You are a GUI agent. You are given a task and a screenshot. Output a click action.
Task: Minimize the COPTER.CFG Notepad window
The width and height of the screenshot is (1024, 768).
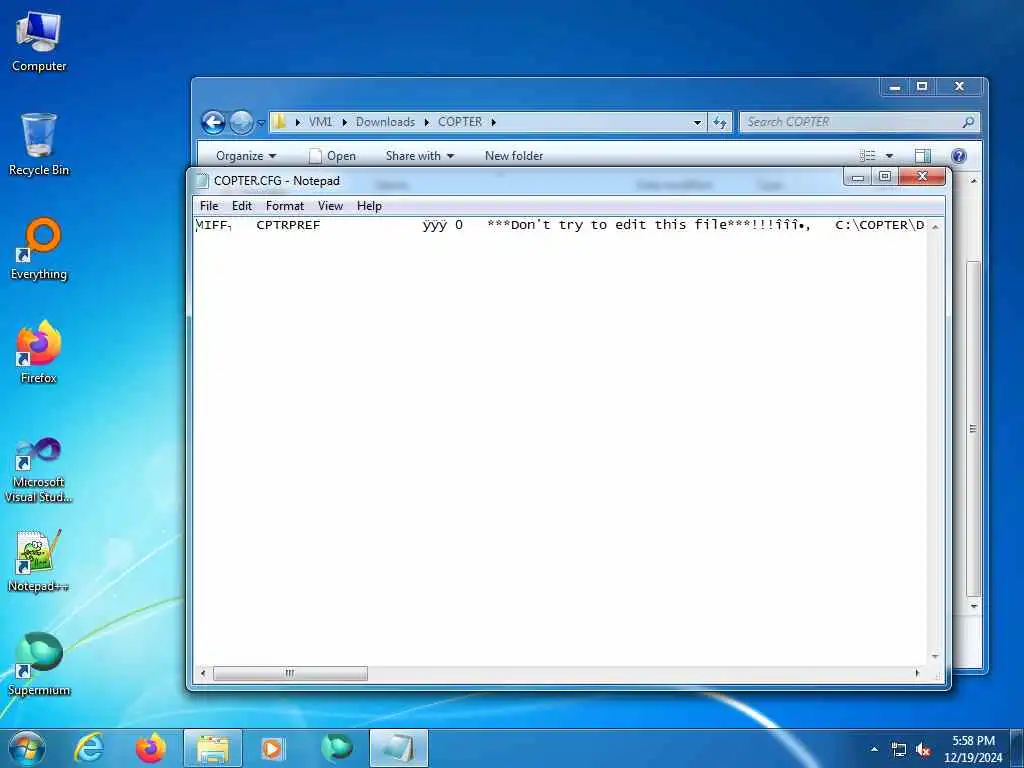858,176
